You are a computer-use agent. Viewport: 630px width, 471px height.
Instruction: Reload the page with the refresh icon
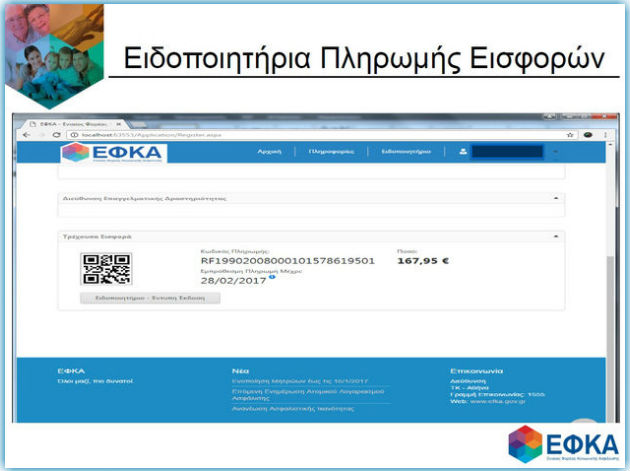pyautogui.click(x=57, y=135)
